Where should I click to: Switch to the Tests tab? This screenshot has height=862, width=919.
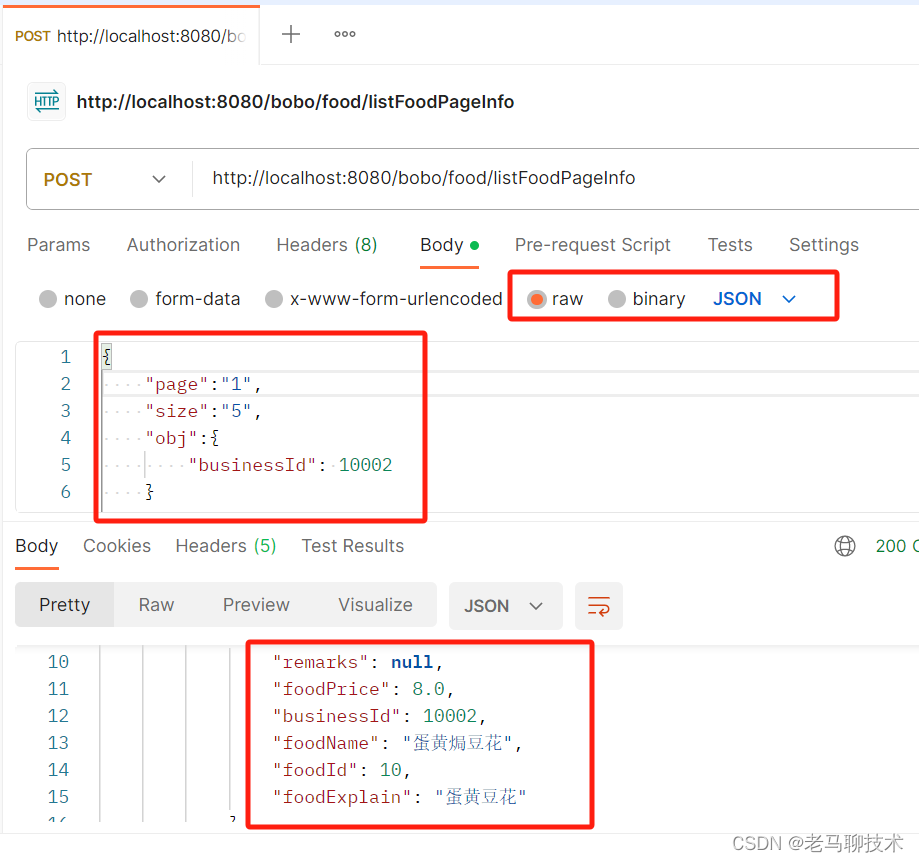pyautogui.click(x=729, y=245)
